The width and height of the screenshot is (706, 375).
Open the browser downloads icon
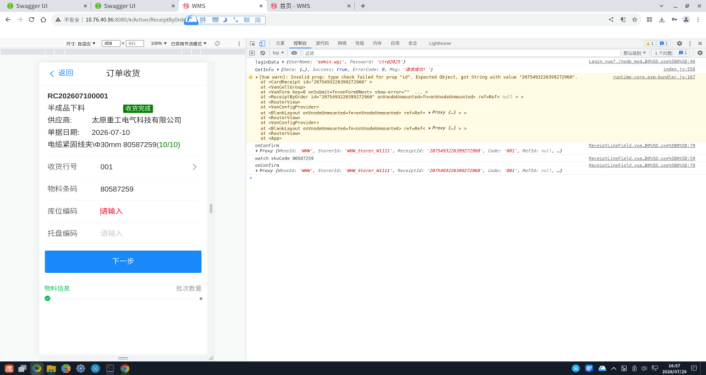click(661, 19)
